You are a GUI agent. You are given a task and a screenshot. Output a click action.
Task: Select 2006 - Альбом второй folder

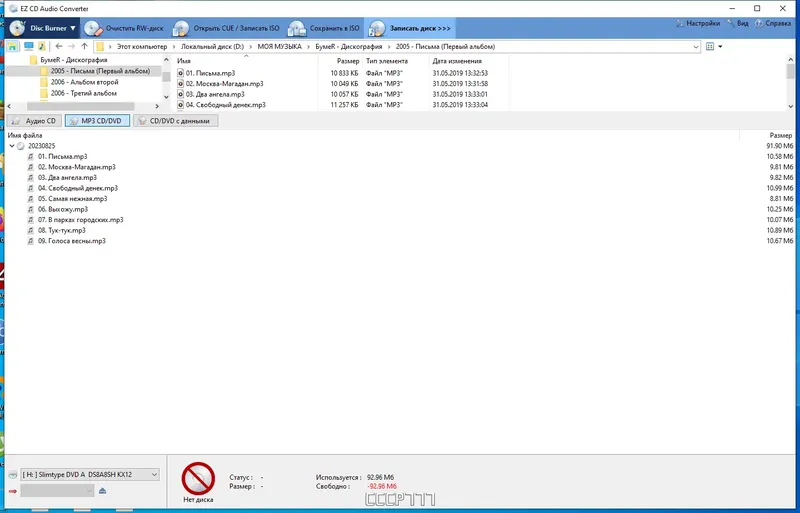(84, 82)
